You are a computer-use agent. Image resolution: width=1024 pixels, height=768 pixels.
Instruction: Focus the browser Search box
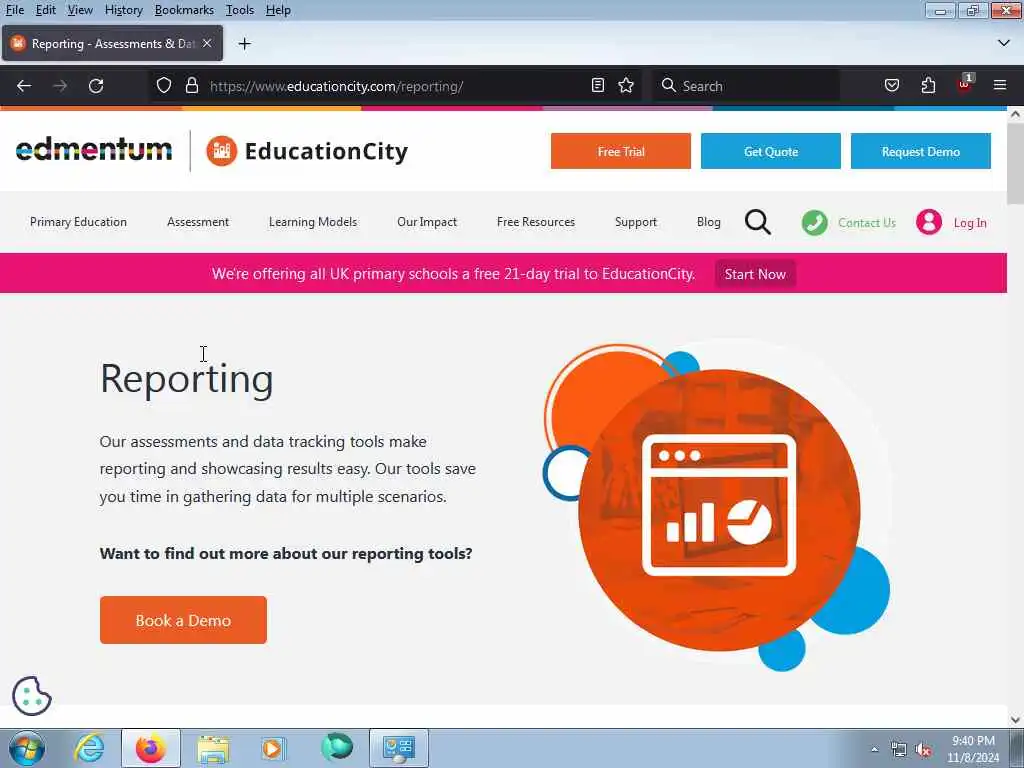746,86
